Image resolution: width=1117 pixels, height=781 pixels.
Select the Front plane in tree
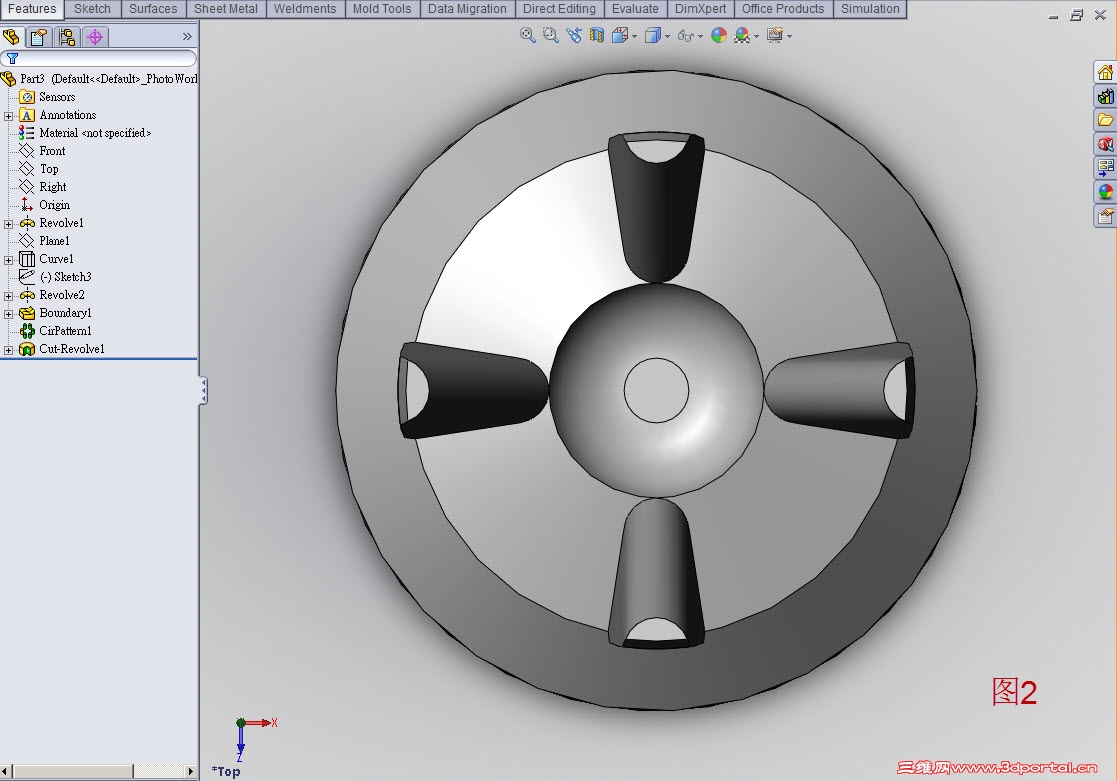[x=42, y=151]
